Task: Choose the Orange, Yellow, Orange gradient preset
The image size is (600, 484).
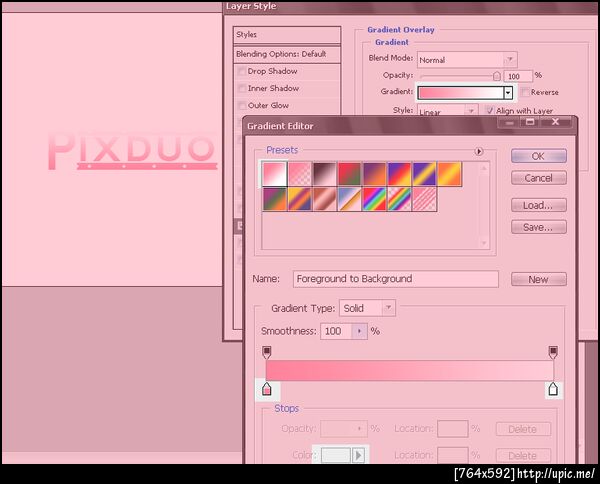Action: (x=449, y=174)
